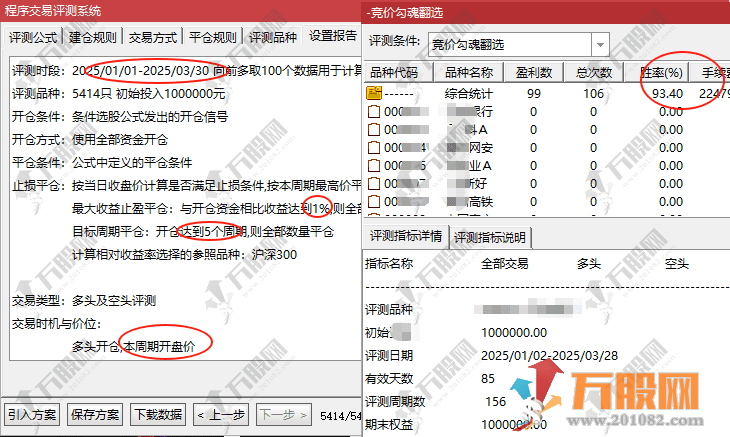Select the 设置报告 tab

pyautogui.click(x=332, y=36)
